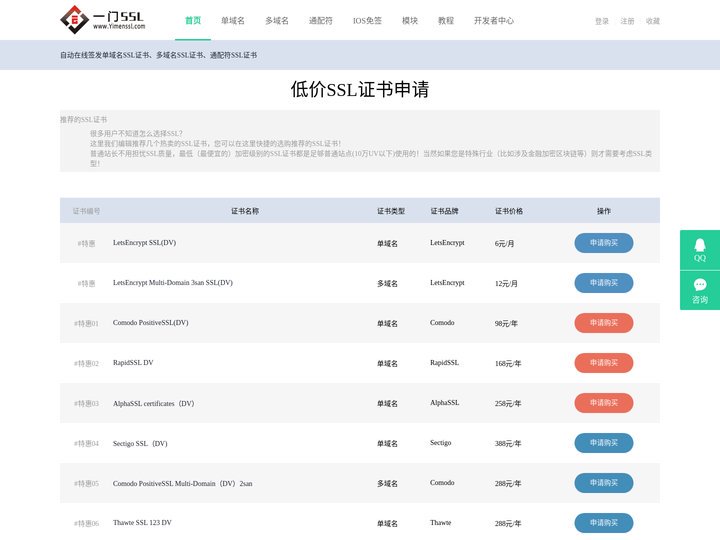720x540 pixels.
Task: Select Comodo PositiveSSL(DV) certificate name
Action: (151, 323)
